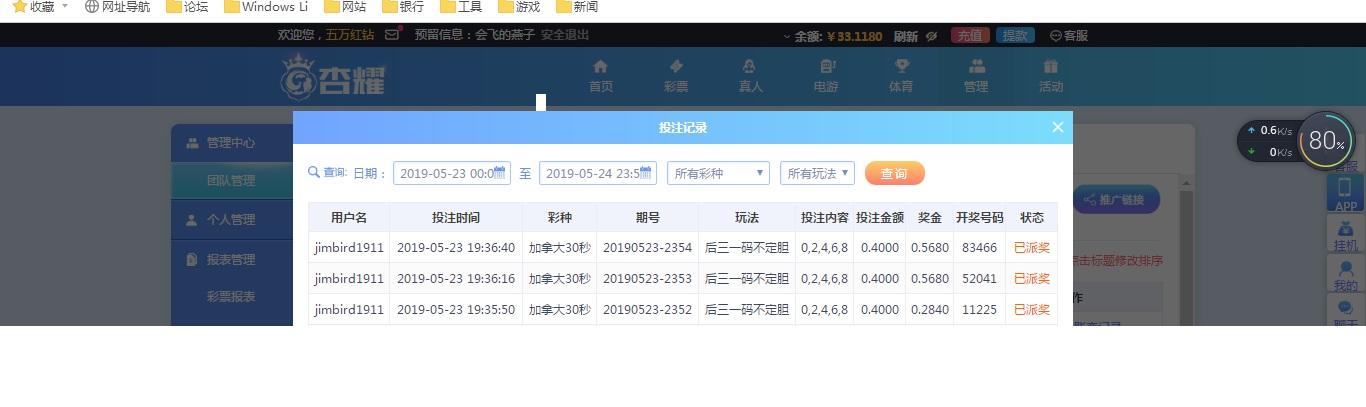Open the 彩票 lottery nav icon
This screenshot has width=1366, height=407.
pyautogui.click(x=676, y=67)
